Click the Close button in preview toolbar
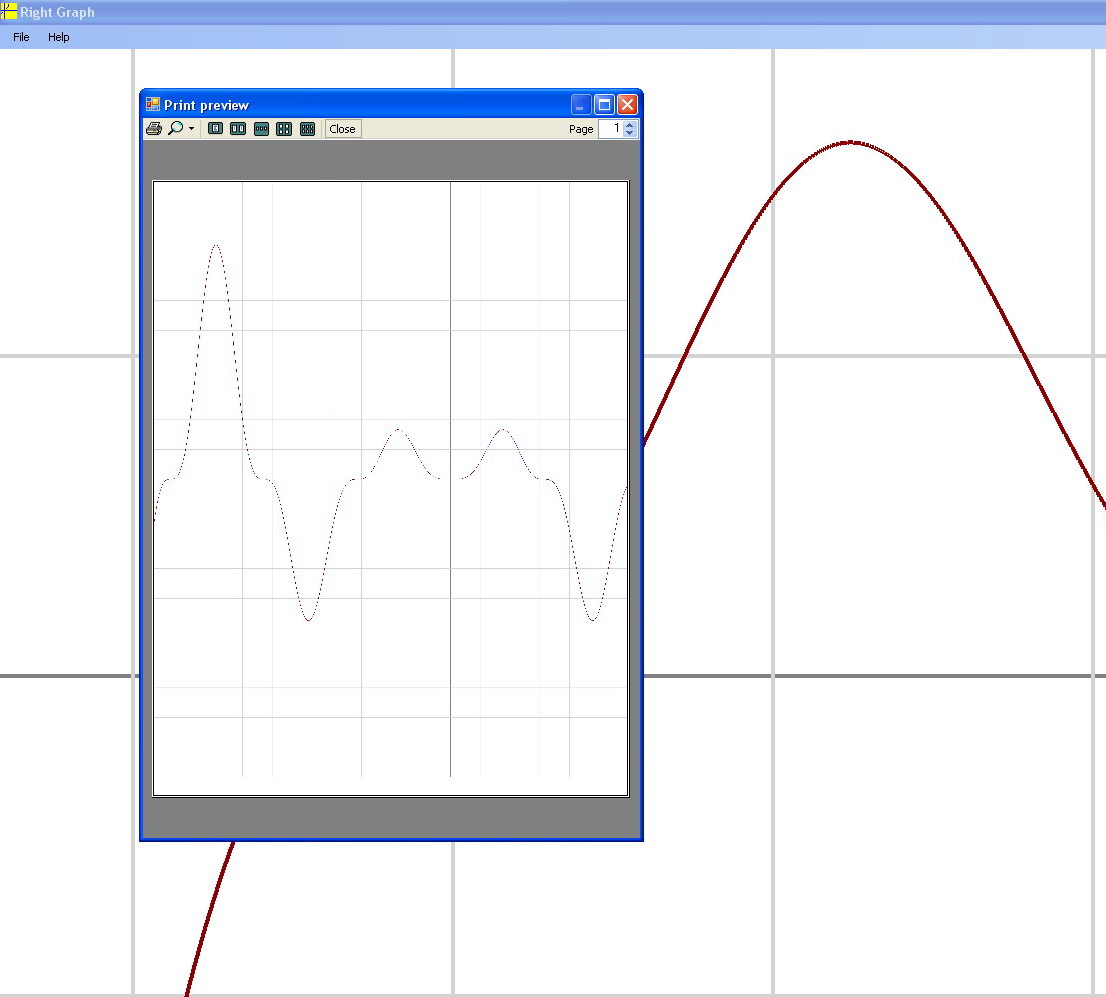 click(x=343, y=128)
